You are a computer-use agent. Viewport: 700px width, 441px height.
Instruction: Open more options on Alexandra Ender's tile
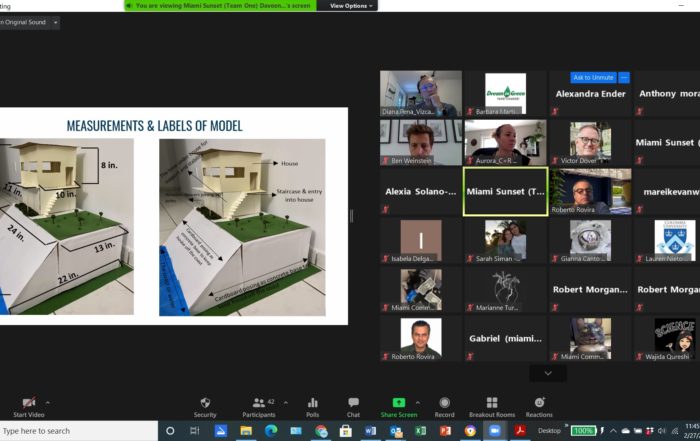pyautogui.click(x=624, y=78)
